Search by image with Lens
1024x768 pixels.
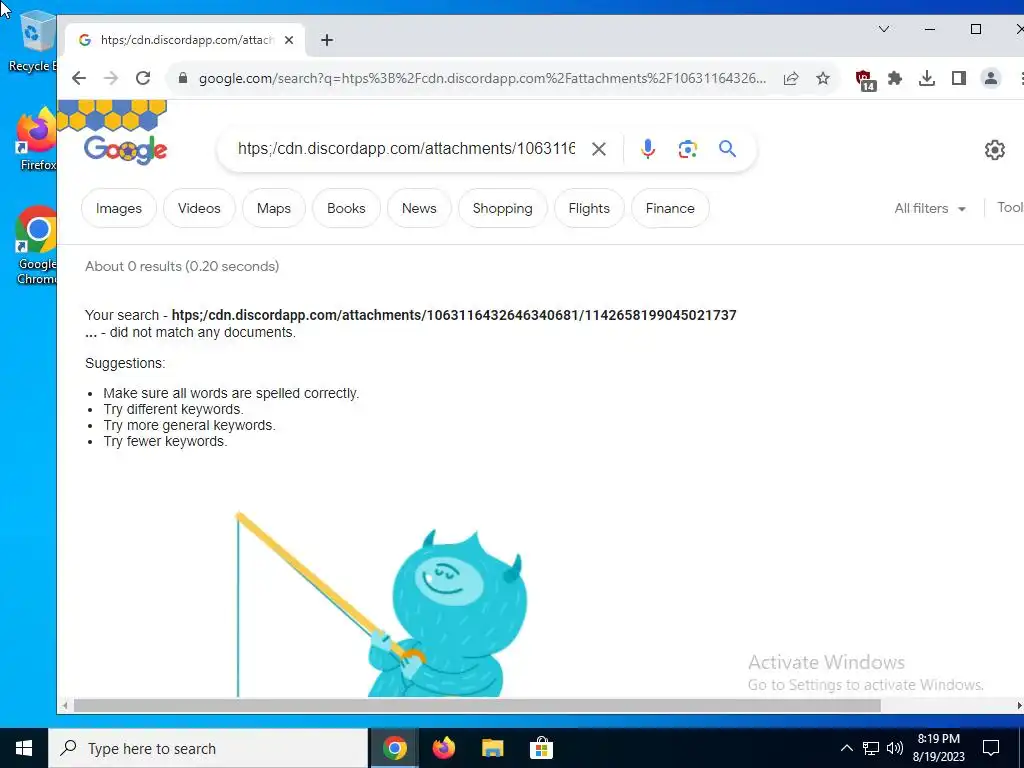click(x=687, y=150)
